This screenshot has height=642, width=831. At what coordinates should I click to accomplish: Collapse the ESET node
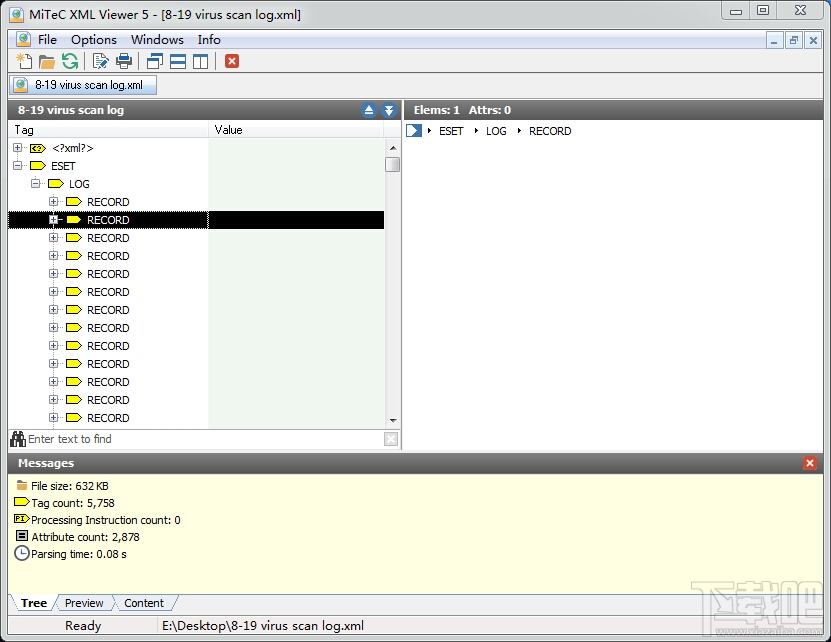tap(17, 166)
